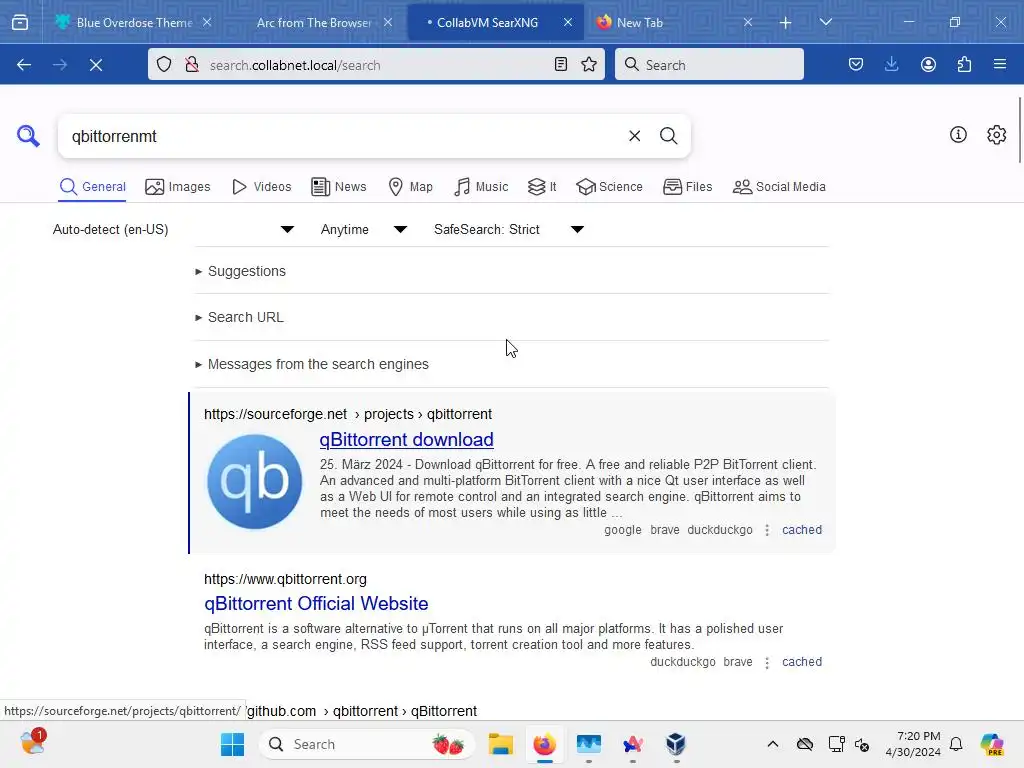
Task: Click the Firefox taskbar icon
Action: [x=545, y=744]
